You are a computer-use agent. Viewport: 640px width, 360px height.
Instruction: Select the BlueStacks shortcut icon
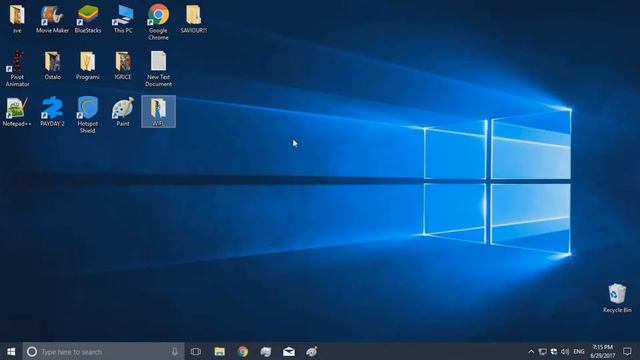[x=88, y=19]
